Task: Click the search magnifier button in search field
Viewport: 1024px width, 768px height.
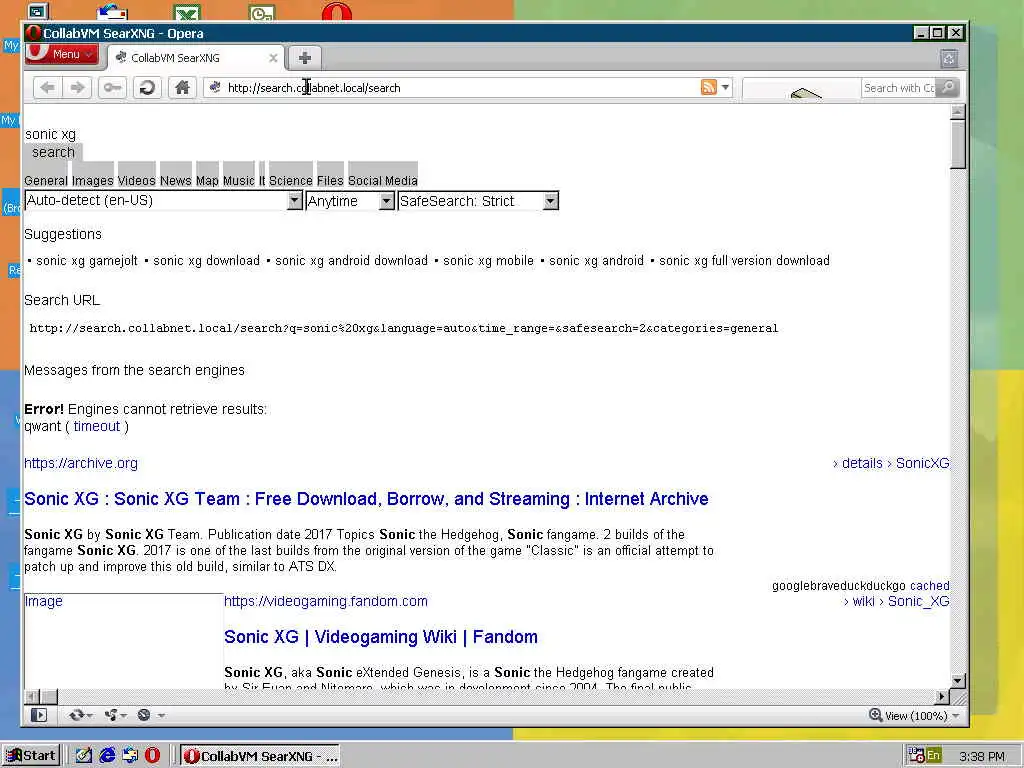Action: pos(948,87)
